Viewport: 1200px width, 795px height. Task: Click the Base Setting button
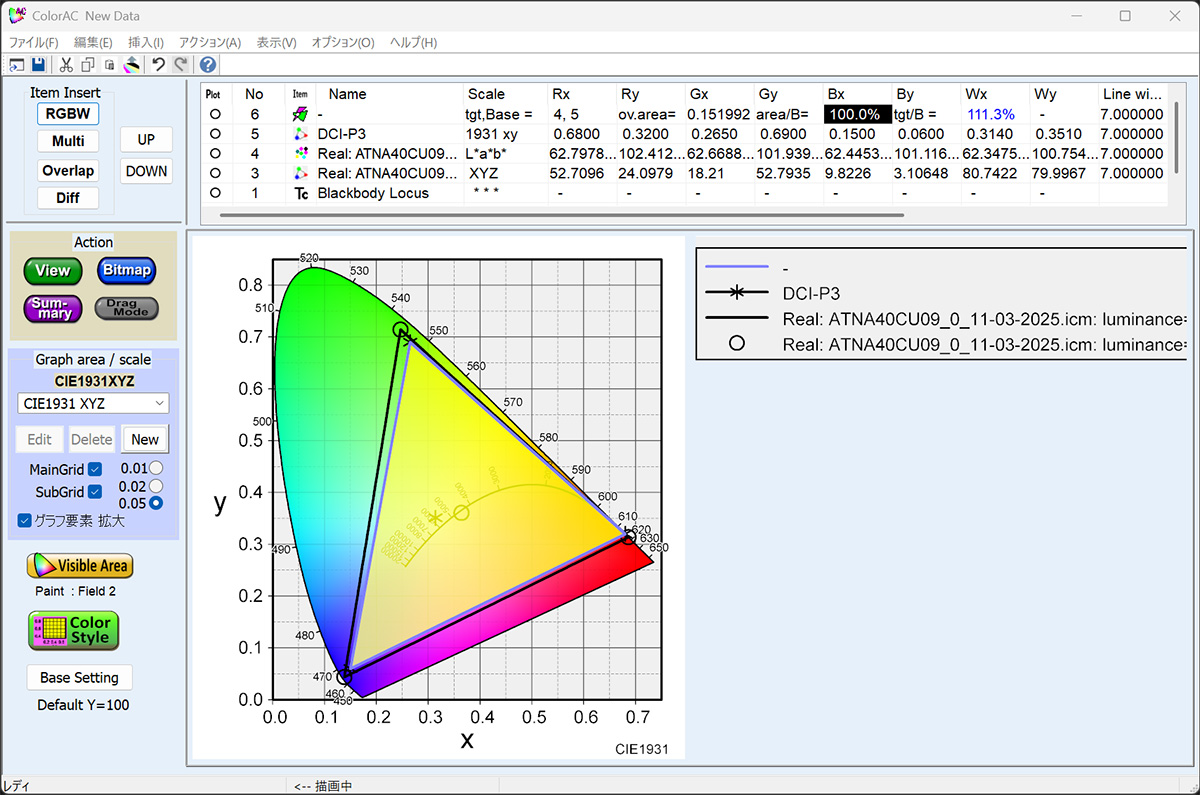point(79,678)
